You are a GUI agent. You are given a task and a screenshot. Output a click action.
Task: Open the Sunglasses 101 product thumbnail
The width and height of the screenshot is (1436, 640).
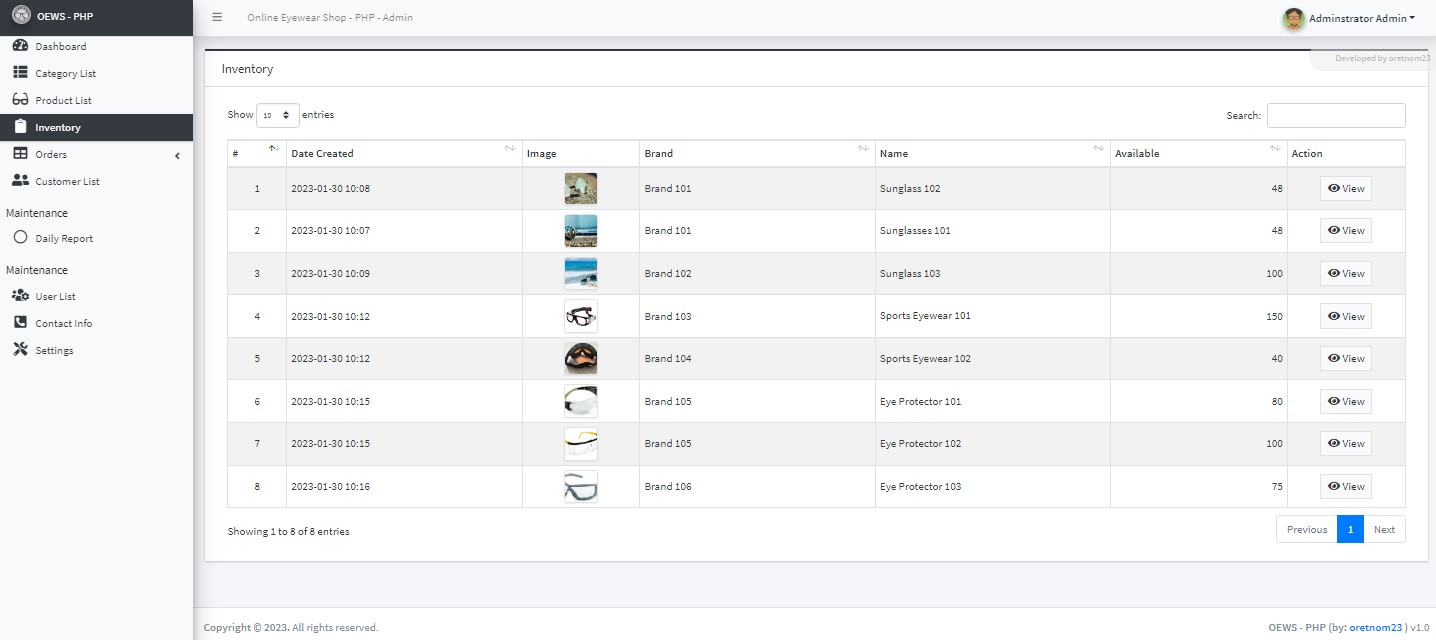pyautogui.click(x=581, y=231)
